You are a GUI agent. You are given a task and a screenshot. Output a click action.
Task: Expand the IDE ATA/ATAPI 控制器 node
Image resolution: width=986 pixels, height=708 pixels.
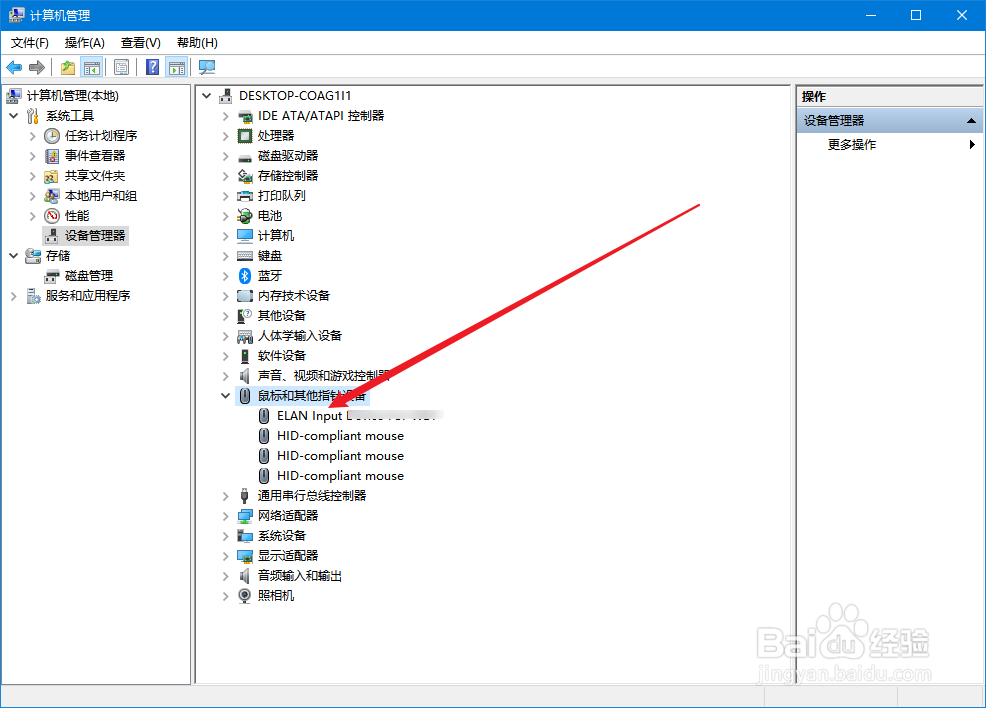[225, 116]
